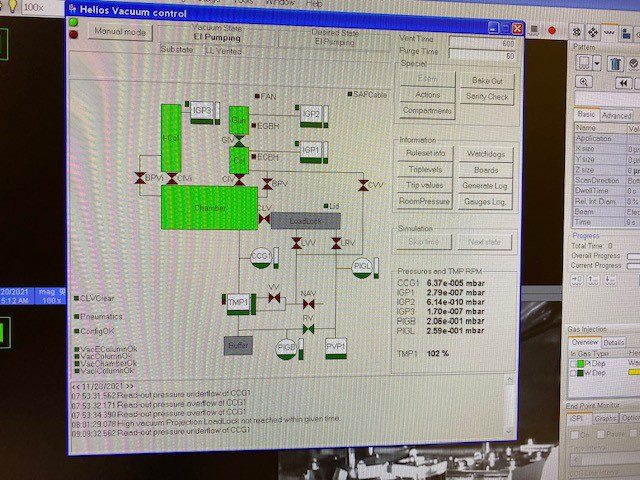The width and height of the screenshot is (640, 480).
Task: Click the SAFCable status indicator
Action: [350, 94]
